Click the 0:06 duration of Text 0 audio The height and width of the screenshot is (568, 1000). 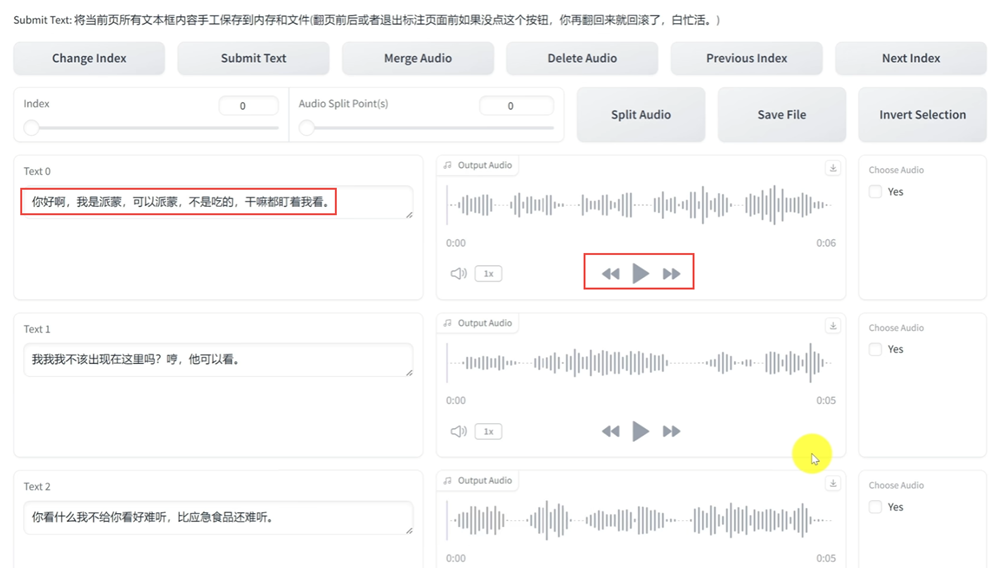(826, 243)
